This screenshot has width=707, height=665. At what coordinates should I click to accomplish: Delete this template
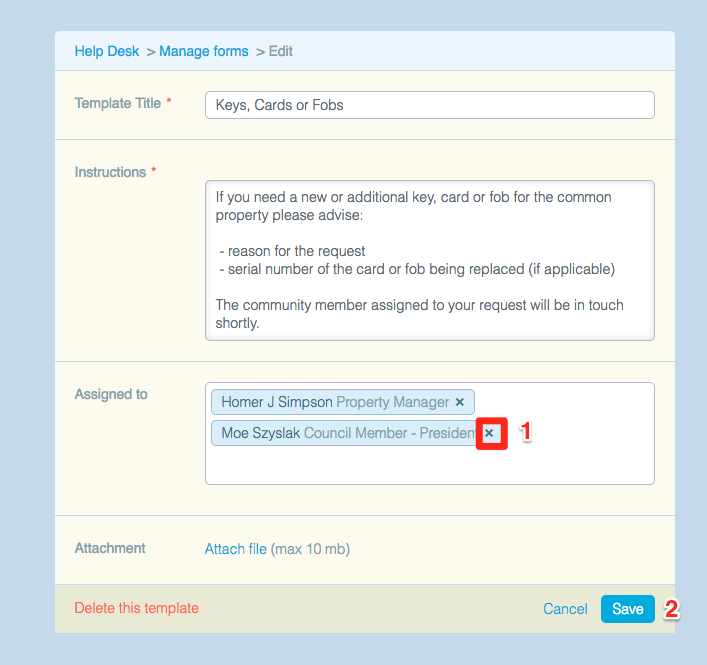[x=137, y=608]
